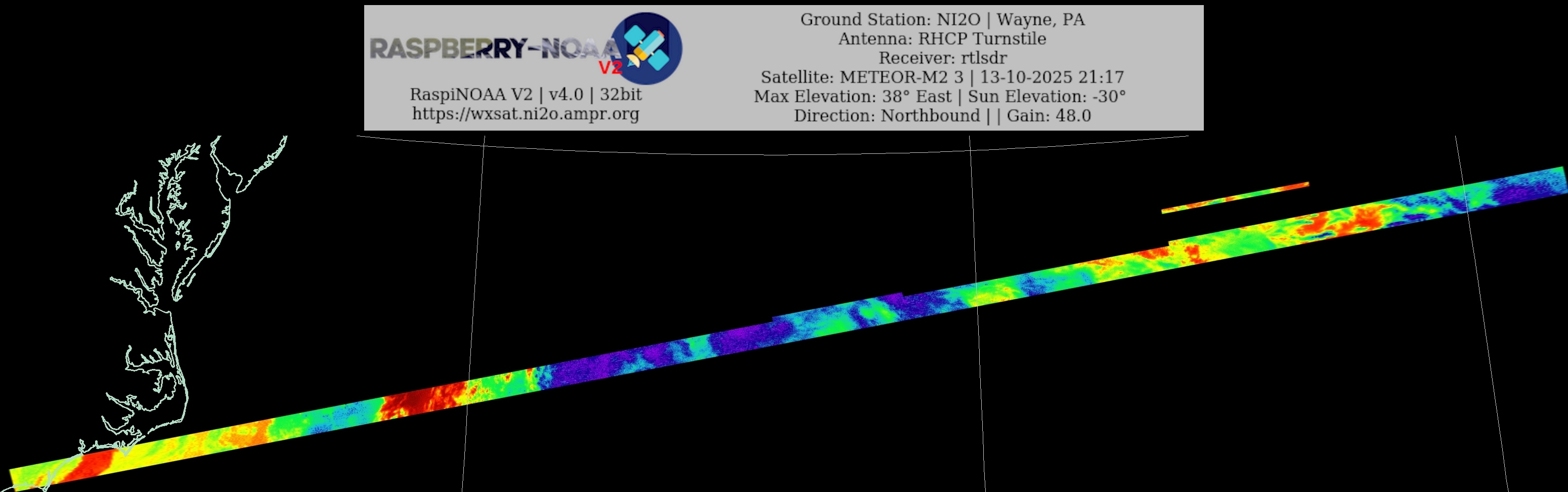Open the wxsat.ni2o.ampr.org link
This screenshot has width=1568, height=492.
pyautogui.click(x=526, y=114)
